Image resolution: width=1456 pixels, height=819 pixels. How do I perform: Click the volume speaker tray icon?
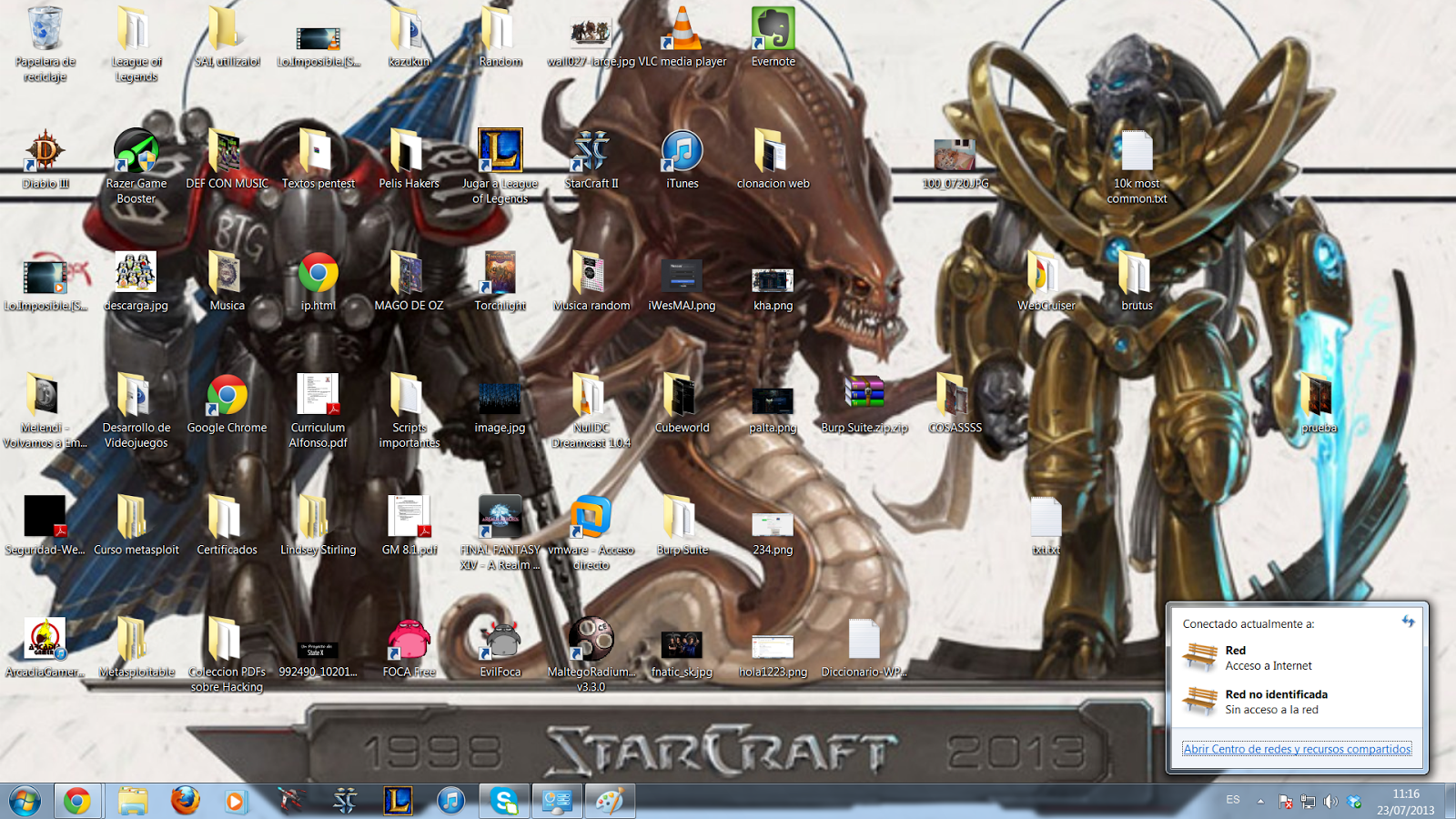1330,802
